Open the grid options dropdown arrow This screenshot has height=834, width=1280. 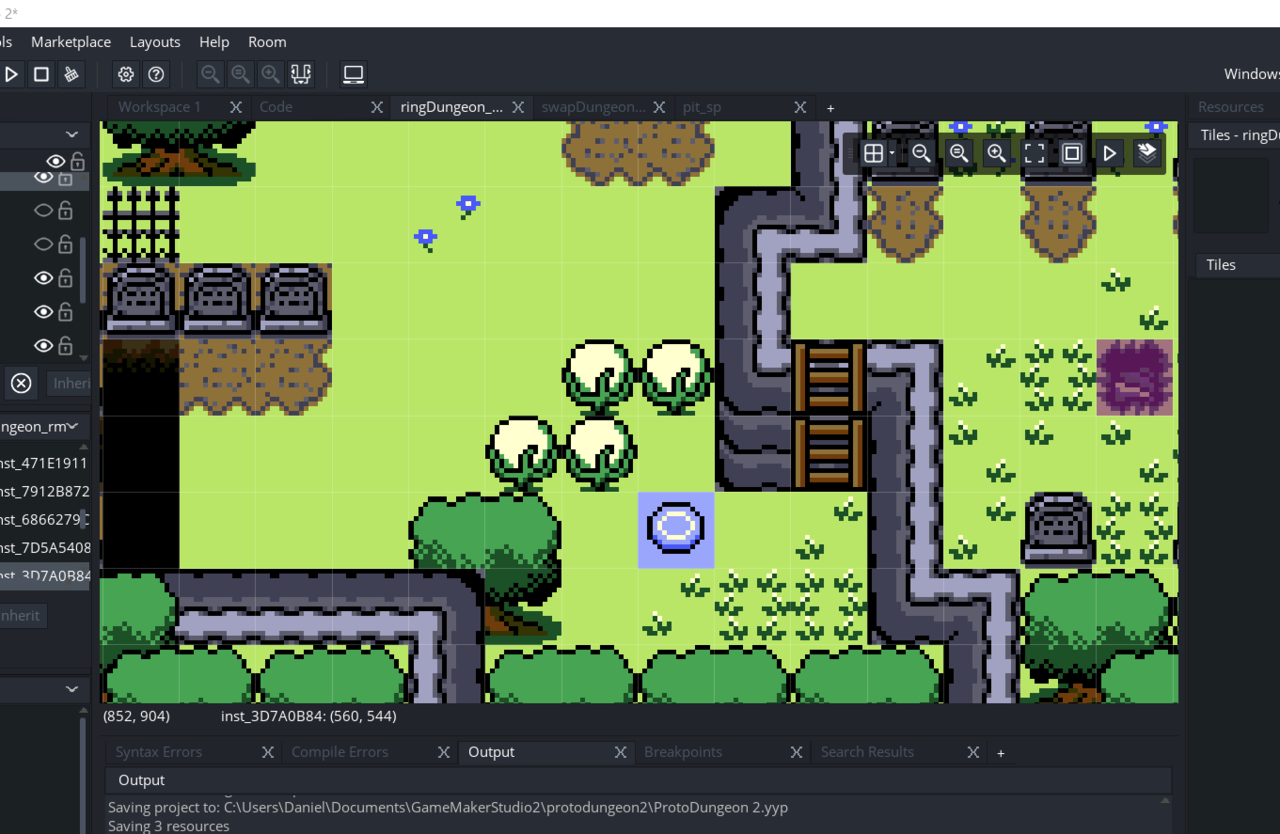(891, 153)
